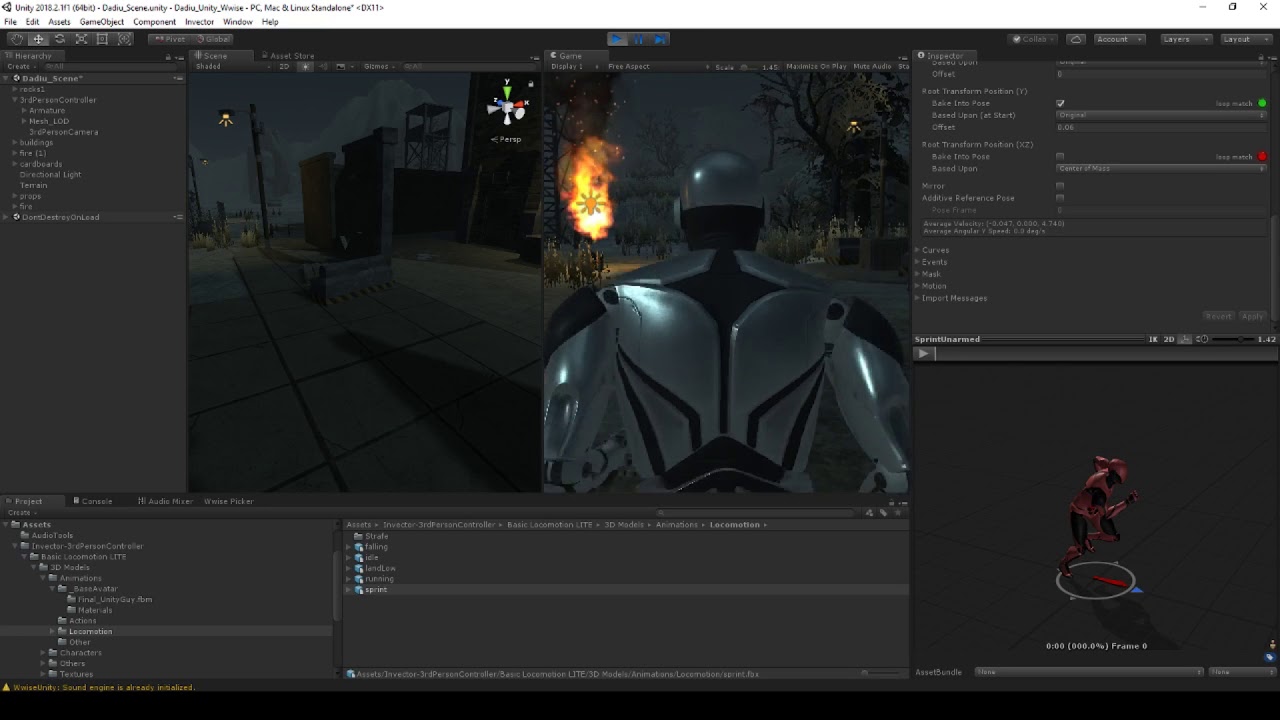The width and height of the screenshot is (1280, 720).
Task: Open the Component menu
Action: tap(154, 22)
